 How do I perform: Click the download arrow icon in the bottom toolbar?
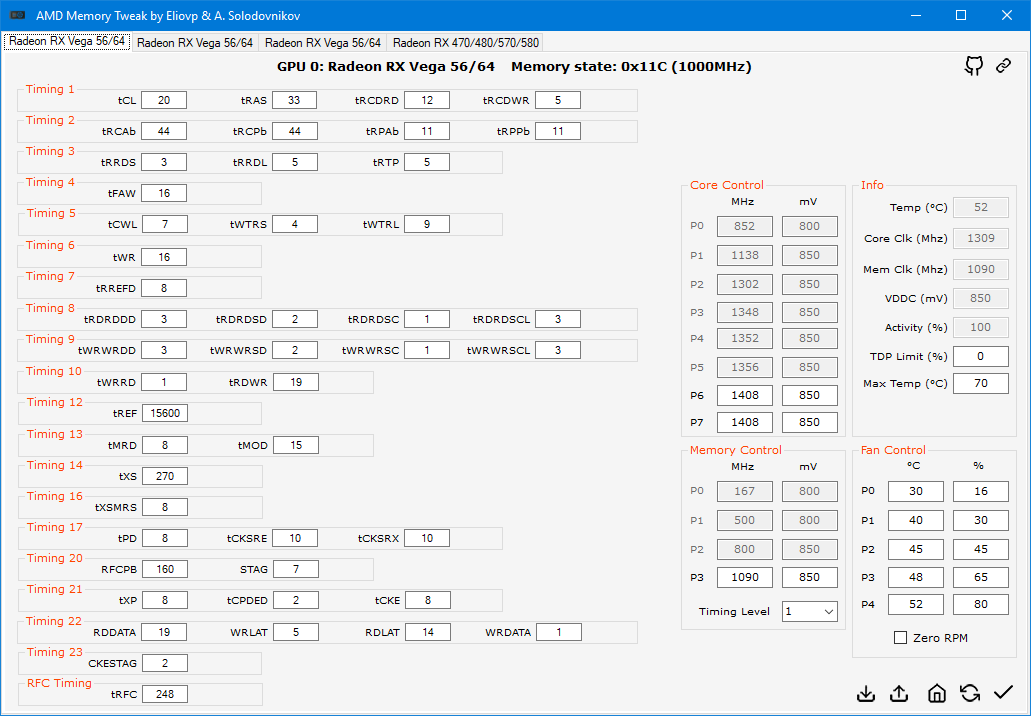[867, 693]
